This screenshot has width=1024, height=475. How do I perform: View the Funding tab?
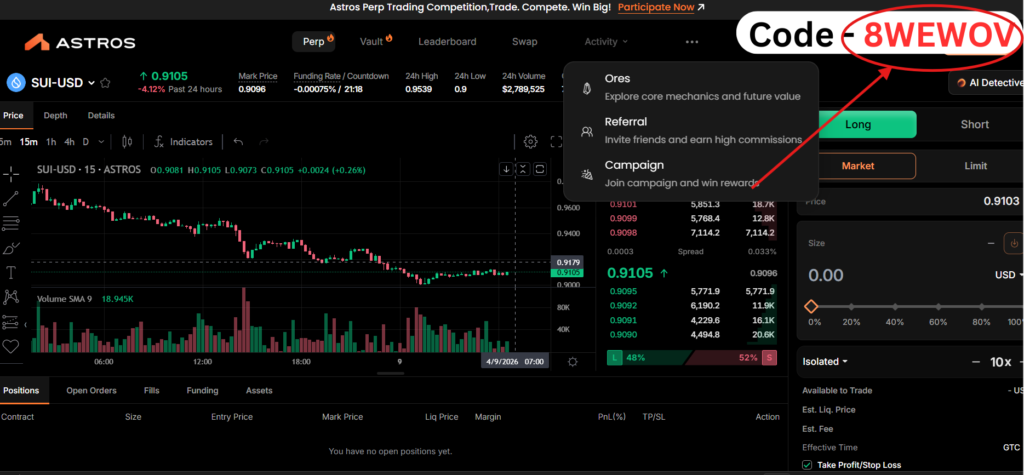coord(202,391)
